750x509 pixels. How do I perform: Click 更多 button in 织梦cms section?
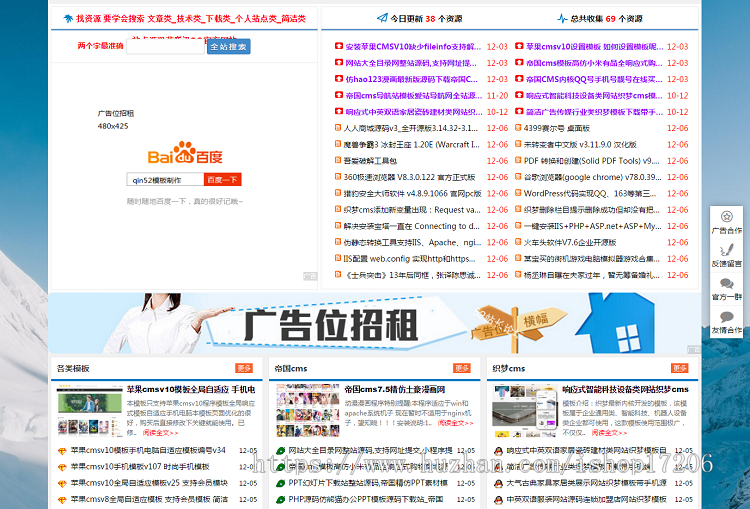680,368
